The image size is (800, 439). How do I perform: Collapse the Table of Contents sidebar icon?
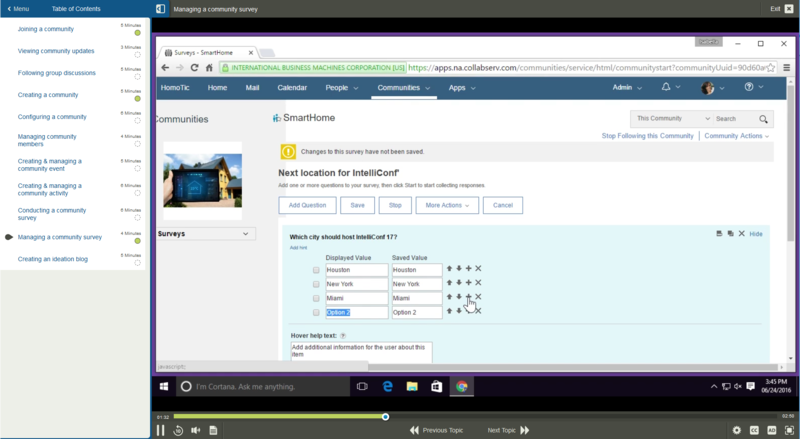160,9
